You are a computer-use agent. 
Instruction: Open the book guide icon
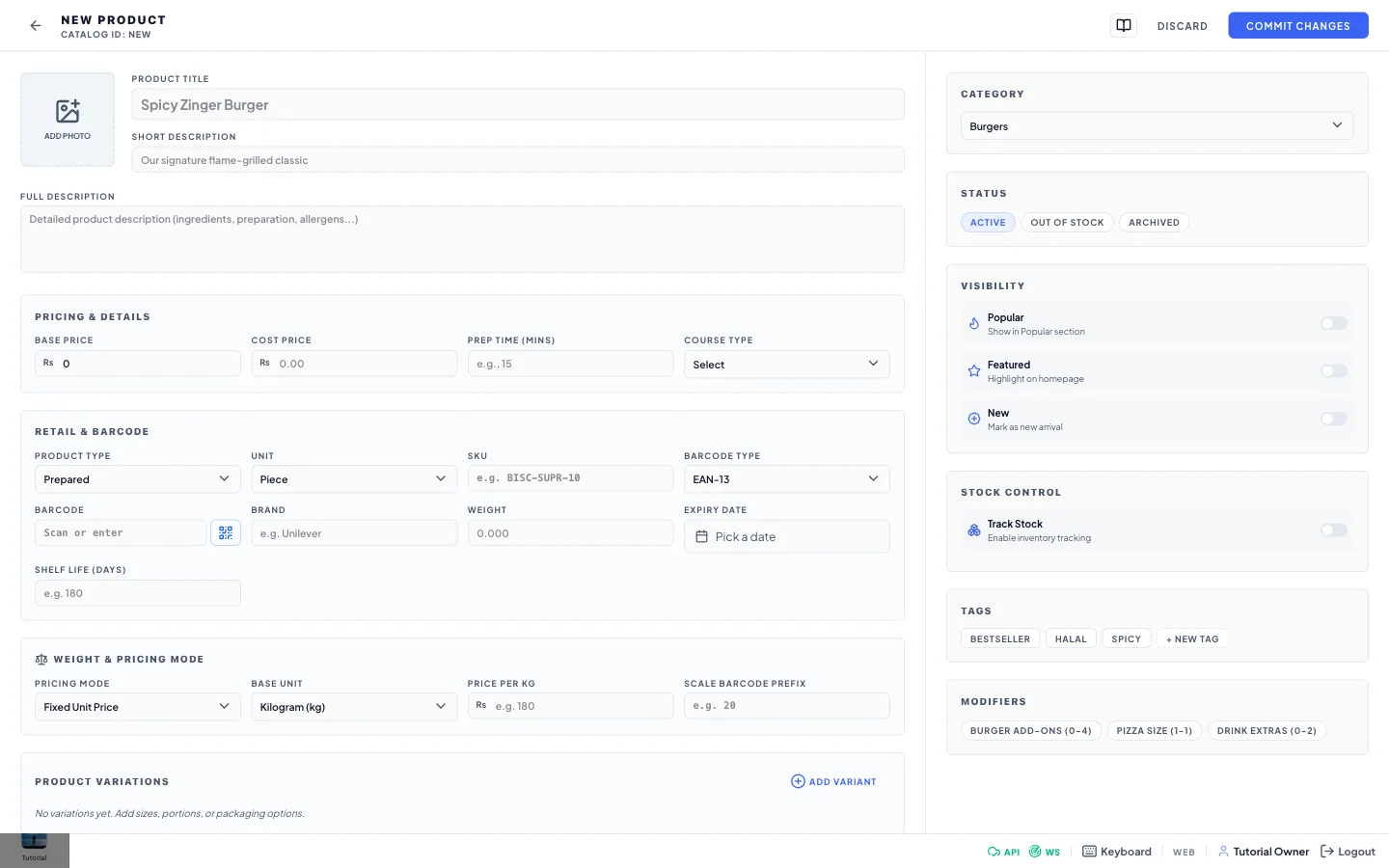tap(1124, 26)
